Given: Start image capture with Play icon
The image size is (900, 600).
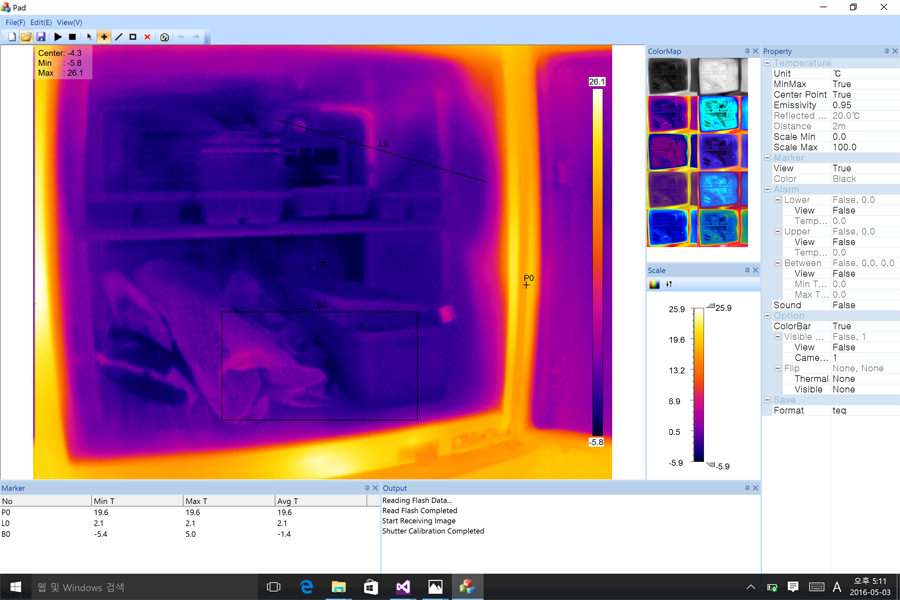Looking at the screenshot, I should [58, 37].
